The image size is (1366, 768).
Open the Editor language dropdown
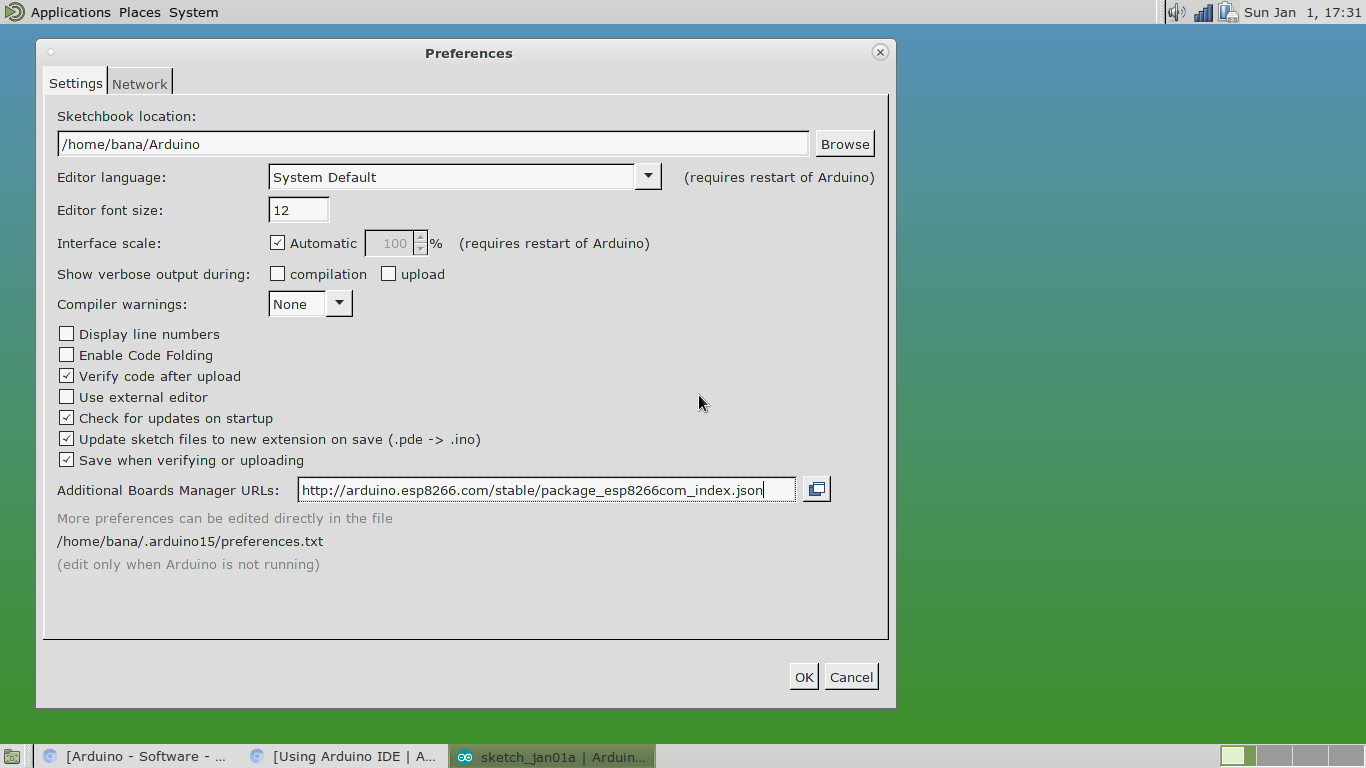[x=648, y=176]
